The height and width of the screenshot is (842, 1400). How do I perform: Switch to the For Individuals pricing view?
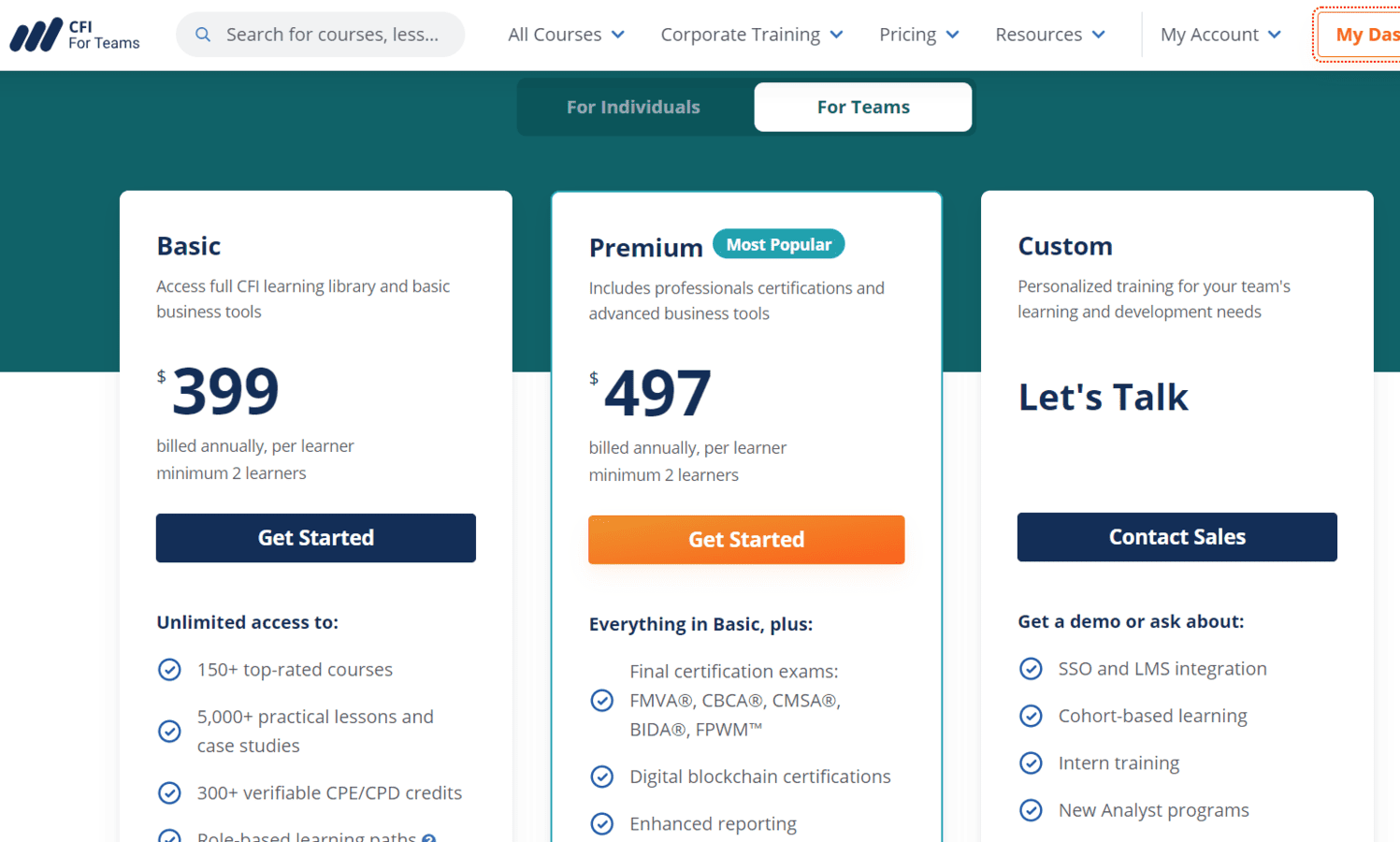click(633, 107)
